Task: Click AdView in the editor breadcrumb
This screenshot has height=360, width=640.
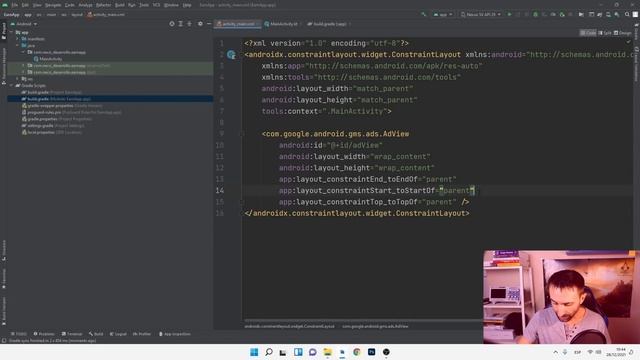Action: [x=375, y=327]
